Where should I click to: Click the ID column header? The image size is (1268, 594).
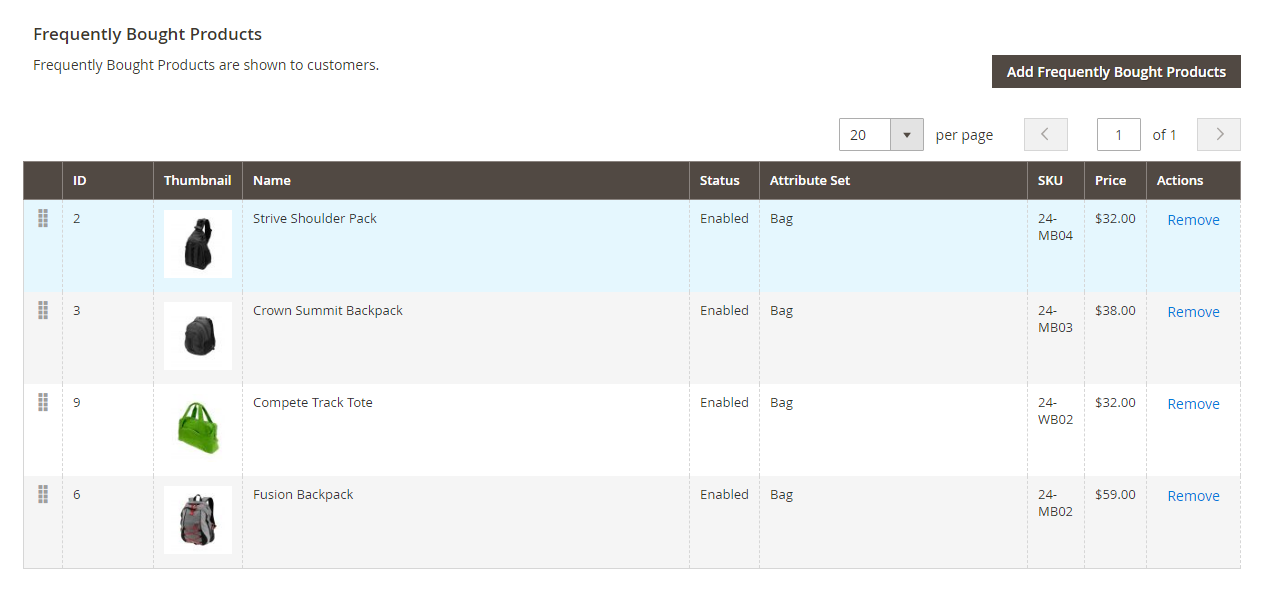pyautogui.click(x=108, y=180)
